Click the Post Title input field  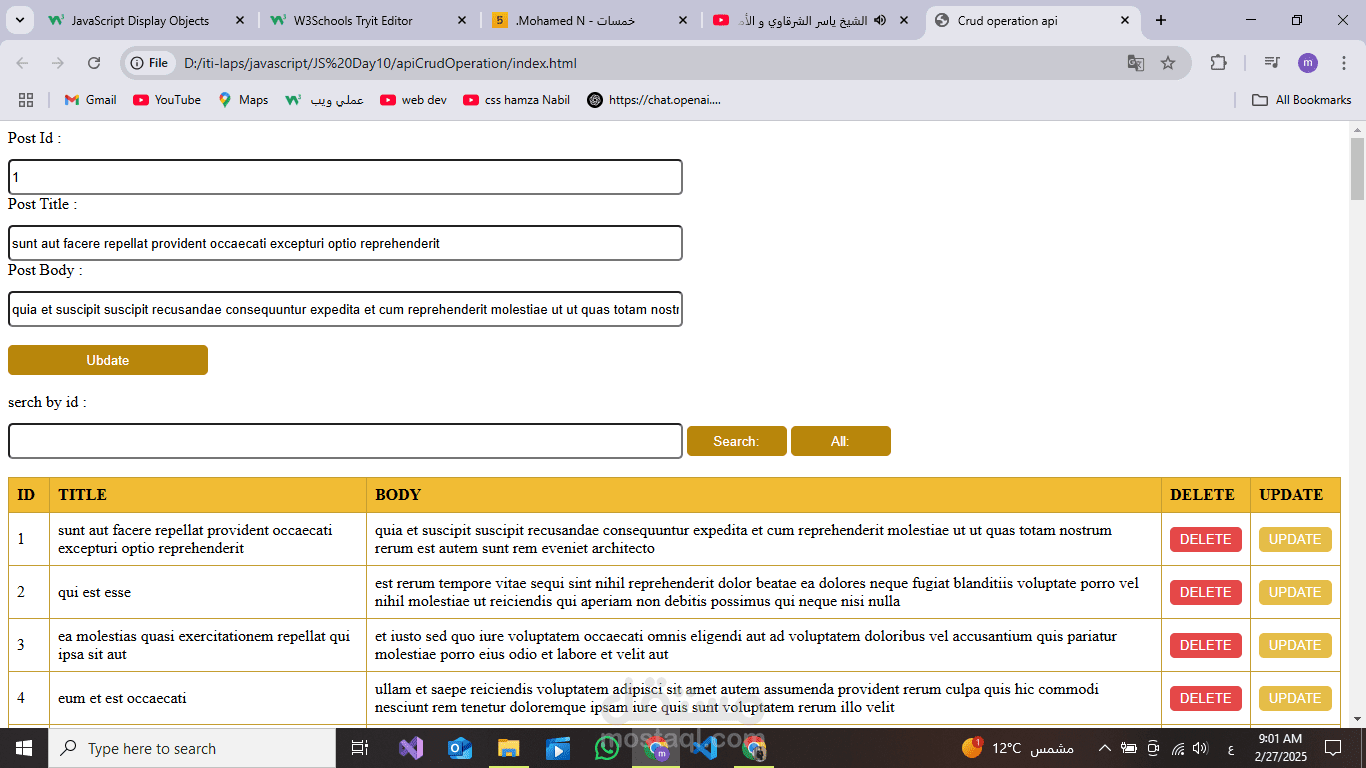coord(345,243)
